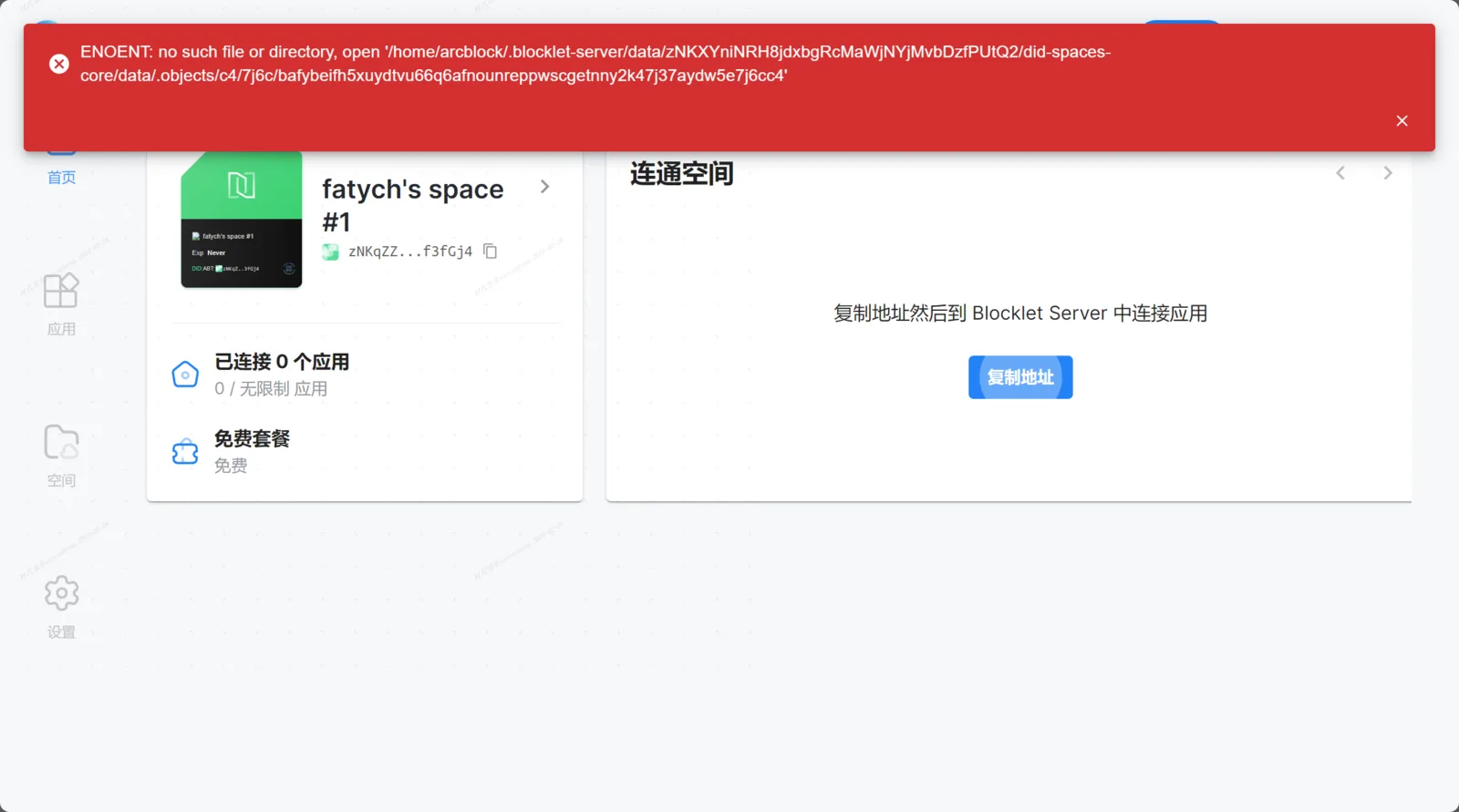Select the 设置 sidebar label

(x=61, y=632)
